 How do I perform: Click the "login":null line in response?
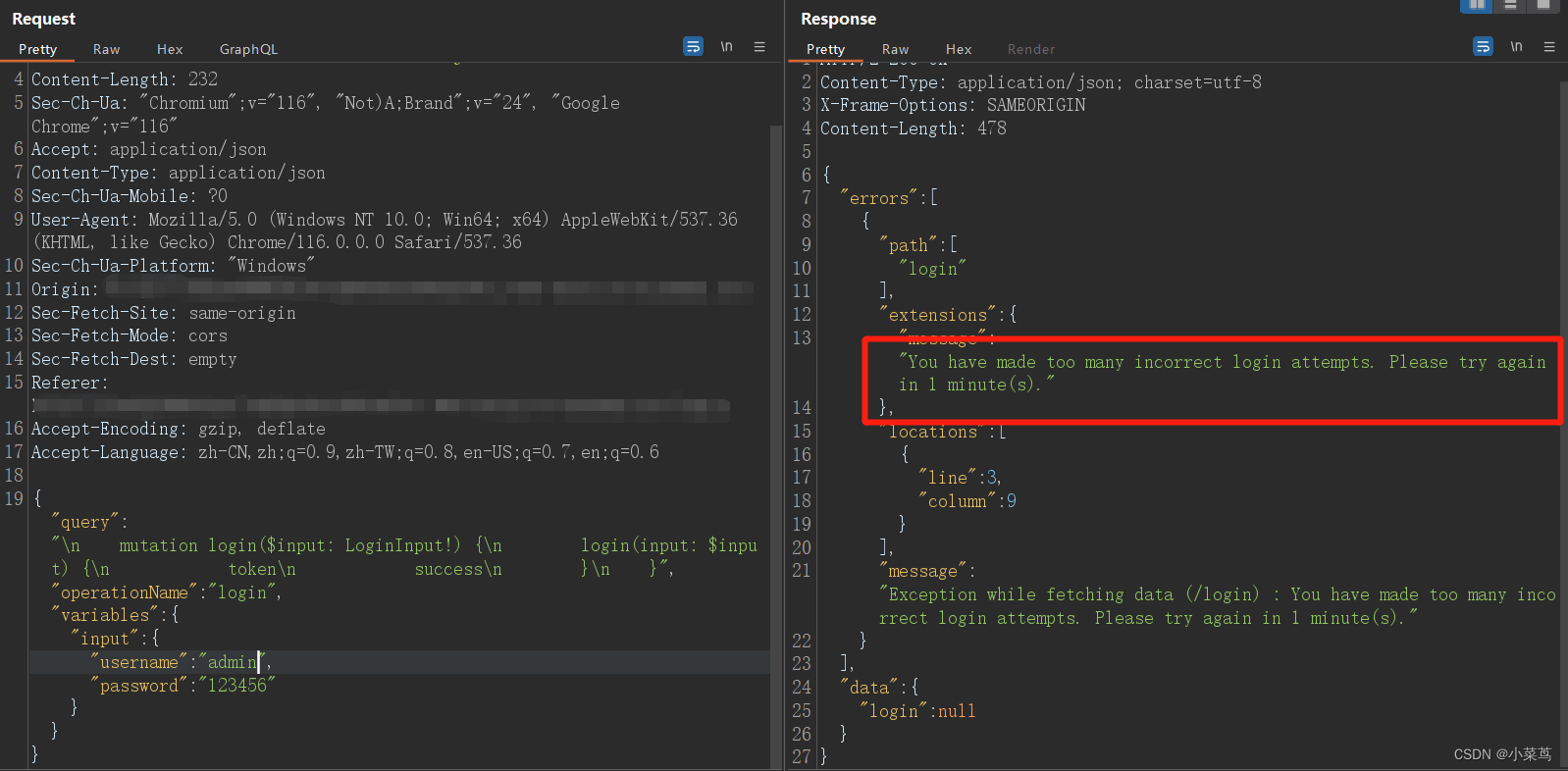click(x=917, y=711)
